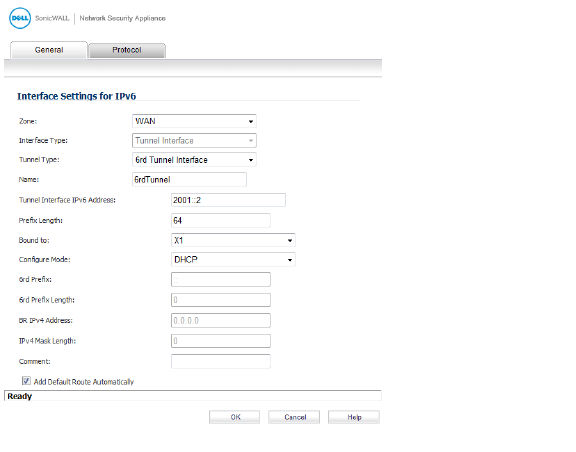Image resolution: width=576 pixels, height=452 pixels.
Task: Click the 6rd Prefix input field
Action: click(x=221, y=279)
